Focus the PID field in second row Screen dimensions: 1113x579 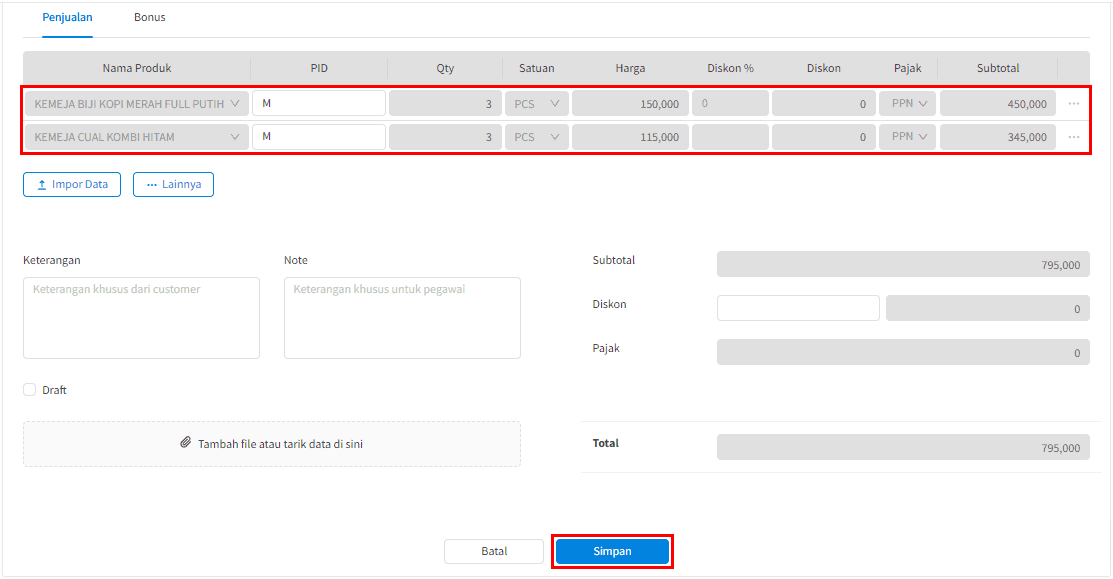pyautogui.click(x=319, y=137)
